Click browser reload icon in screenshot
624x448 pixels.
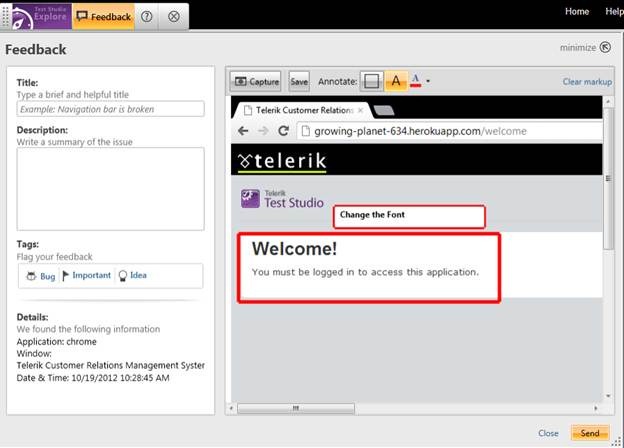pos(284,130)
